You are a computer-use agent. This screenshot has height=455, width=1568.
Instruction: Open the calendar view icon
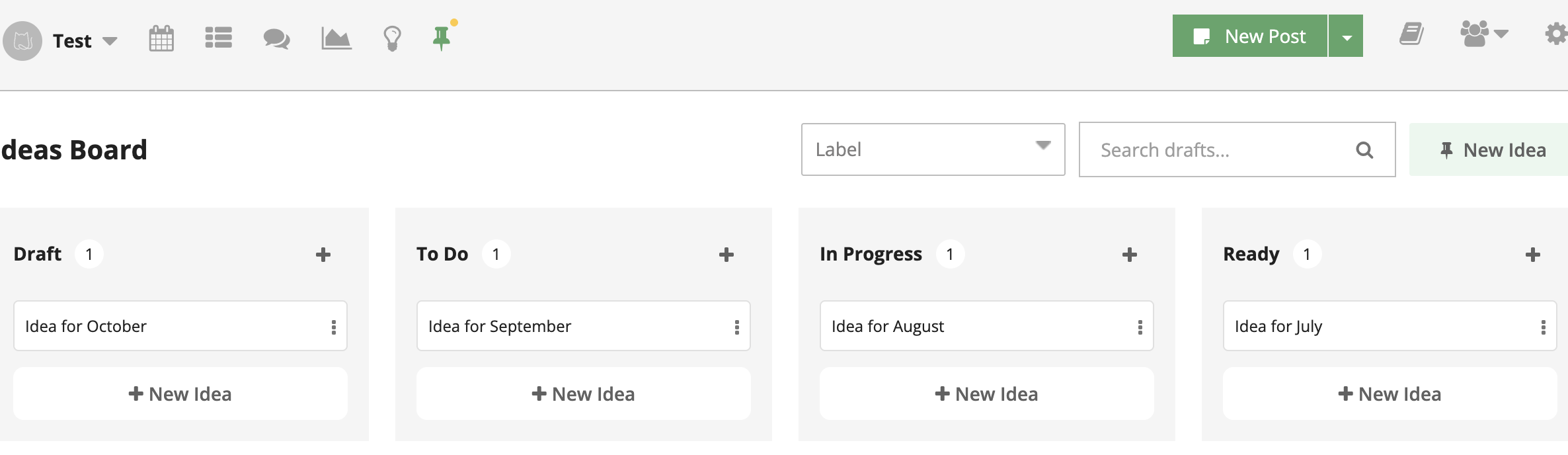click(x=161, y=38)
